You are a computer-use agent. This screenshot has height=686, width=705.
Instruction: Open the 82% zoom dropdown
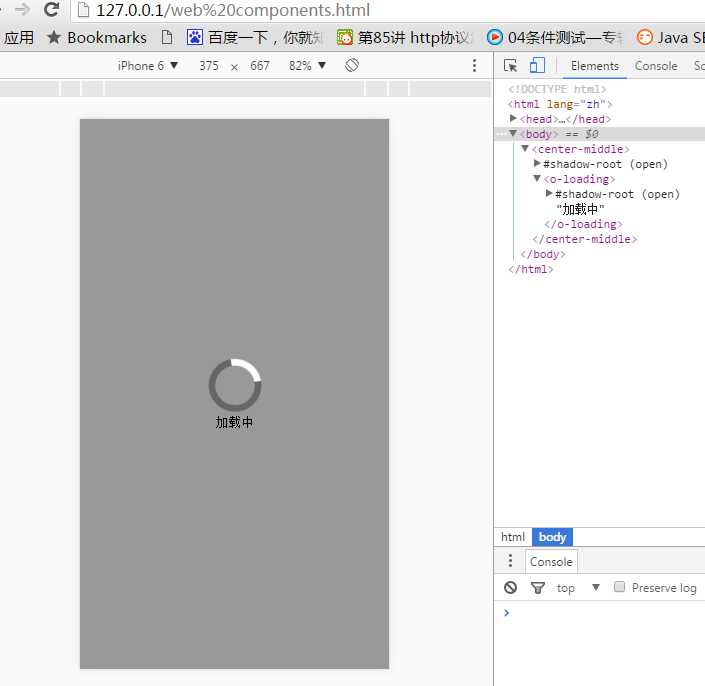point(307,66)
